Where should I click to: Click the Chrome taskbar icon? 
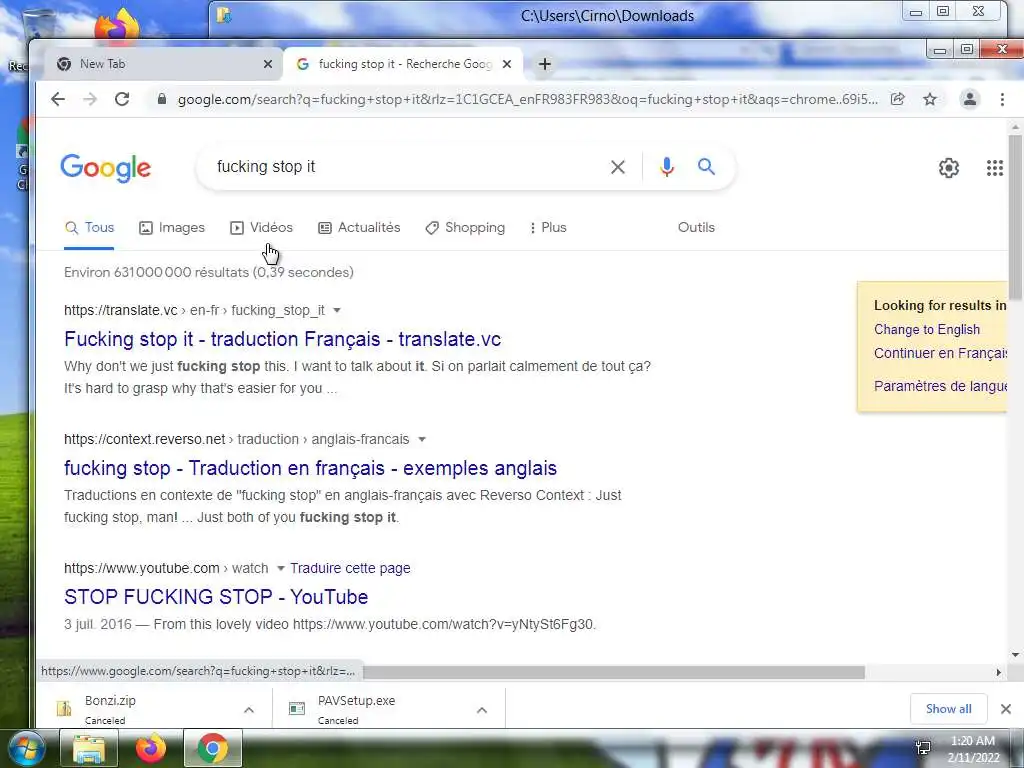213,748
